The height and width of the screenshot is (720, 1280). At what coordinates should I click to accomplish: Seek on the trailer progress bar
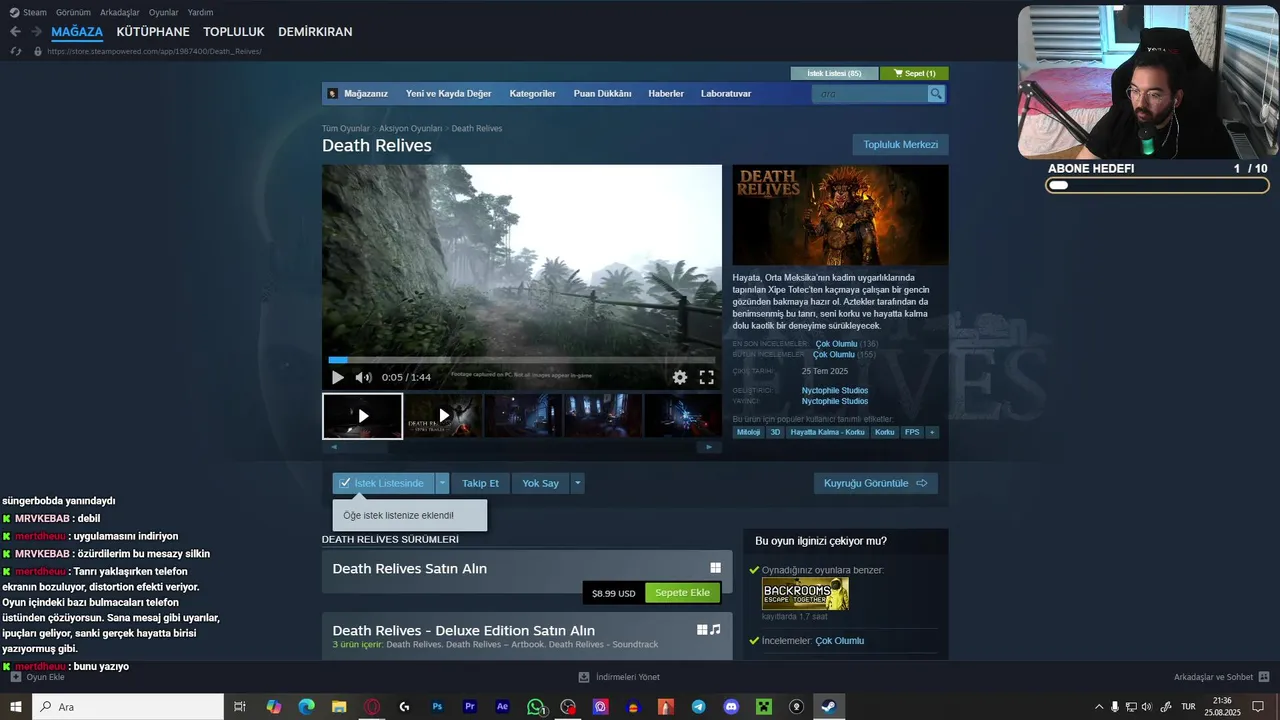(522, 360)
